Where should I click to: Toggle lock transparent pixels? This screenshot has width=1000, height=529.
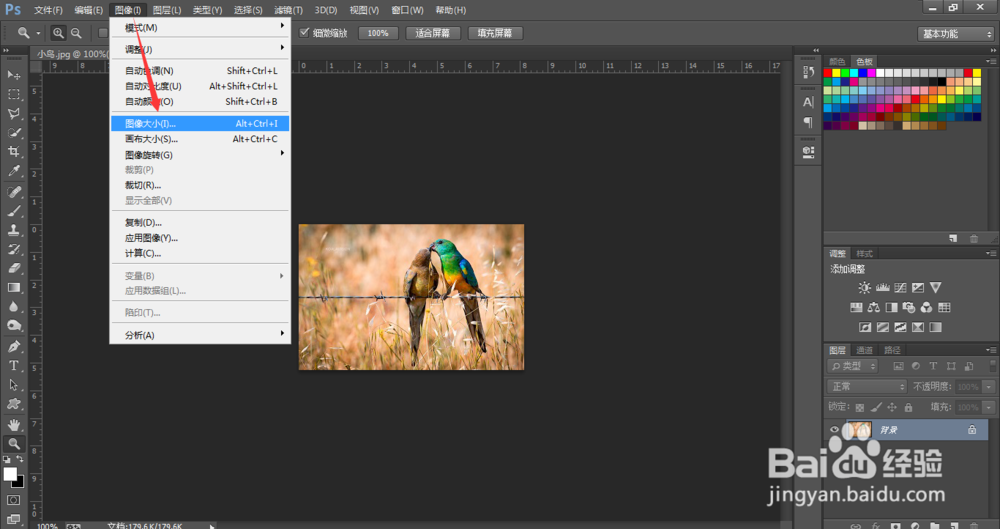pos(860,407)
